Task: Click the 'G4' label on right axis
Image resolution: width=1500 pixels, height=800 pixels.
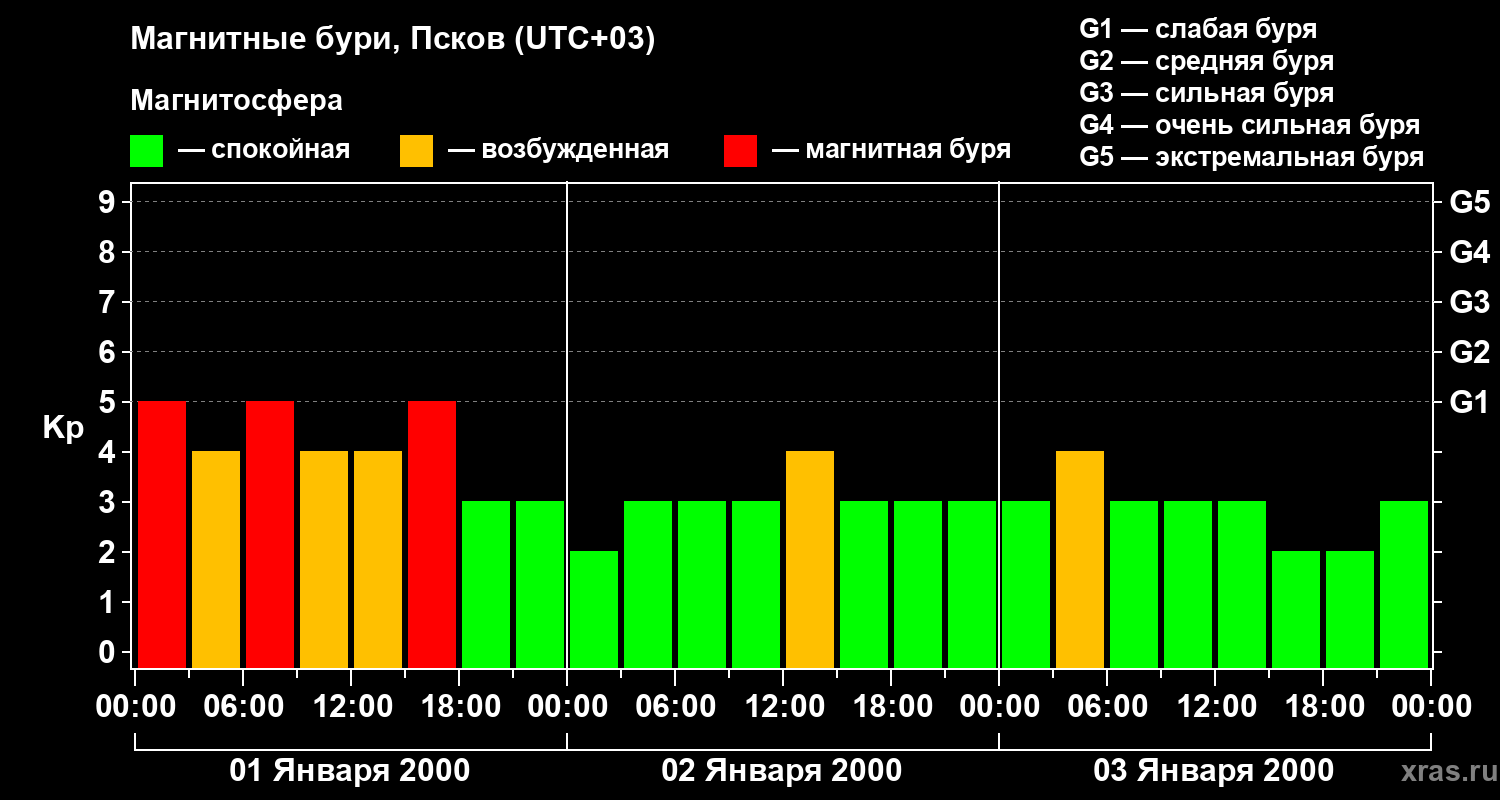Action: 1469,253
